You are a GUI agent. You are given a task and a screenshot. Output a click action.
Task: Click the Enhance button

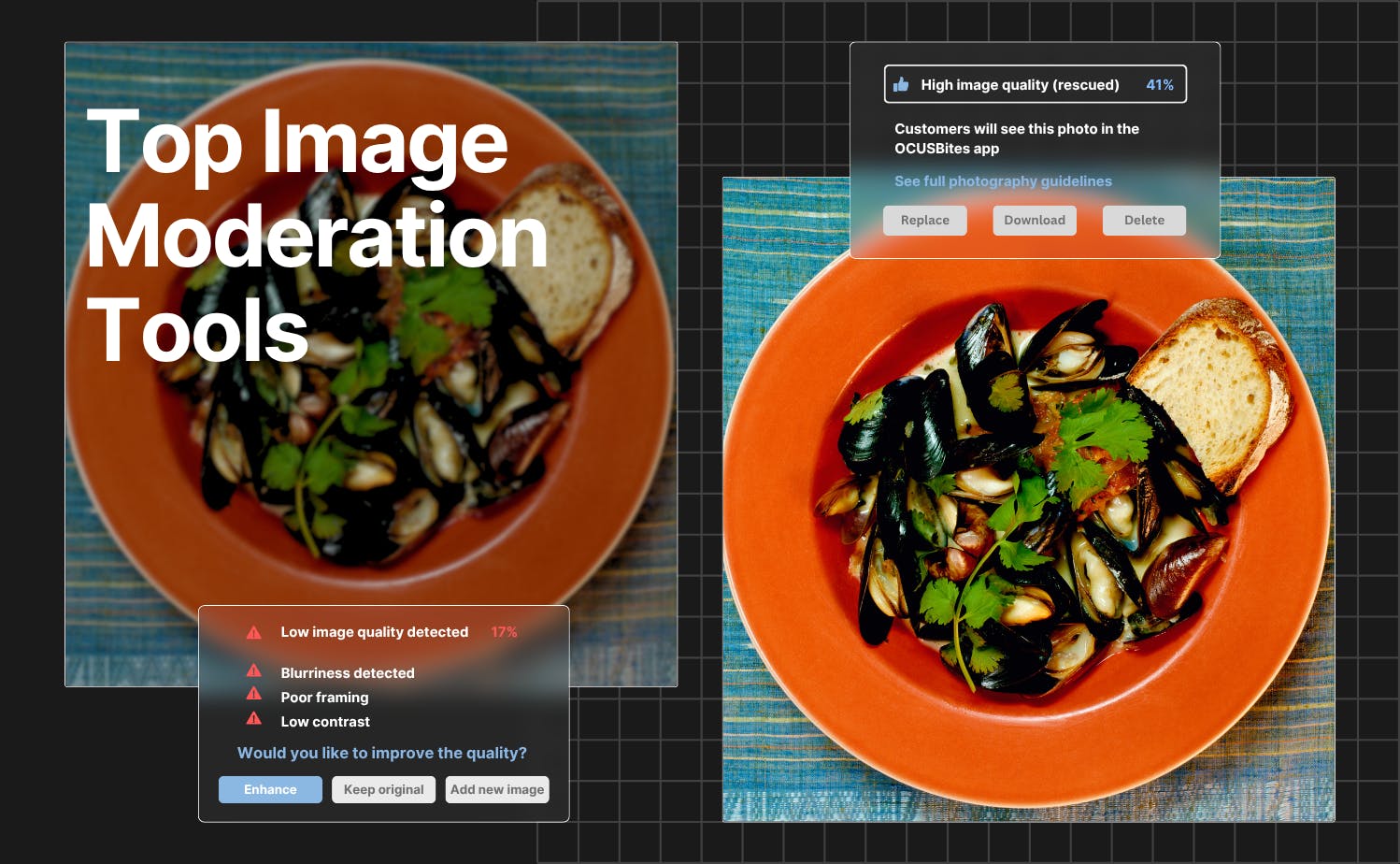[270, 789]
